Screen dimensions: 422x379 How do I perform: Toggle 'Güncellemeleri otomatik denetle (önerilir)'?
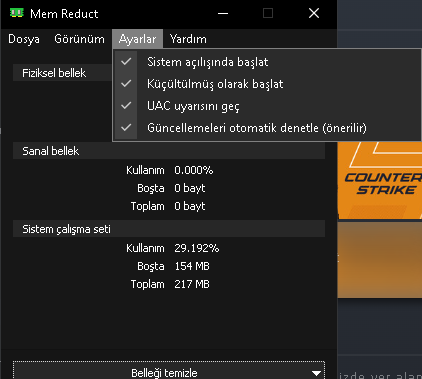(x=267, y=128)
